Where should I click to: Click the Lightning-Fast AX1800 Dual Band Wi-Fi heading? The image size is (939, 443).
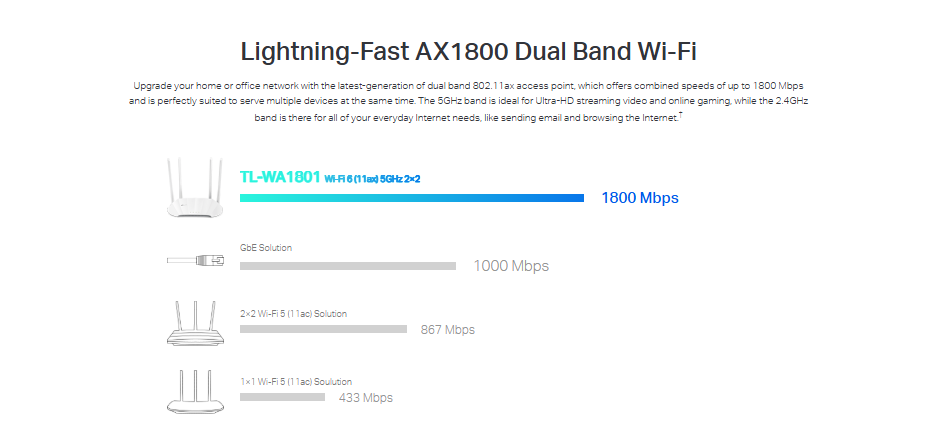coord(469,52)
